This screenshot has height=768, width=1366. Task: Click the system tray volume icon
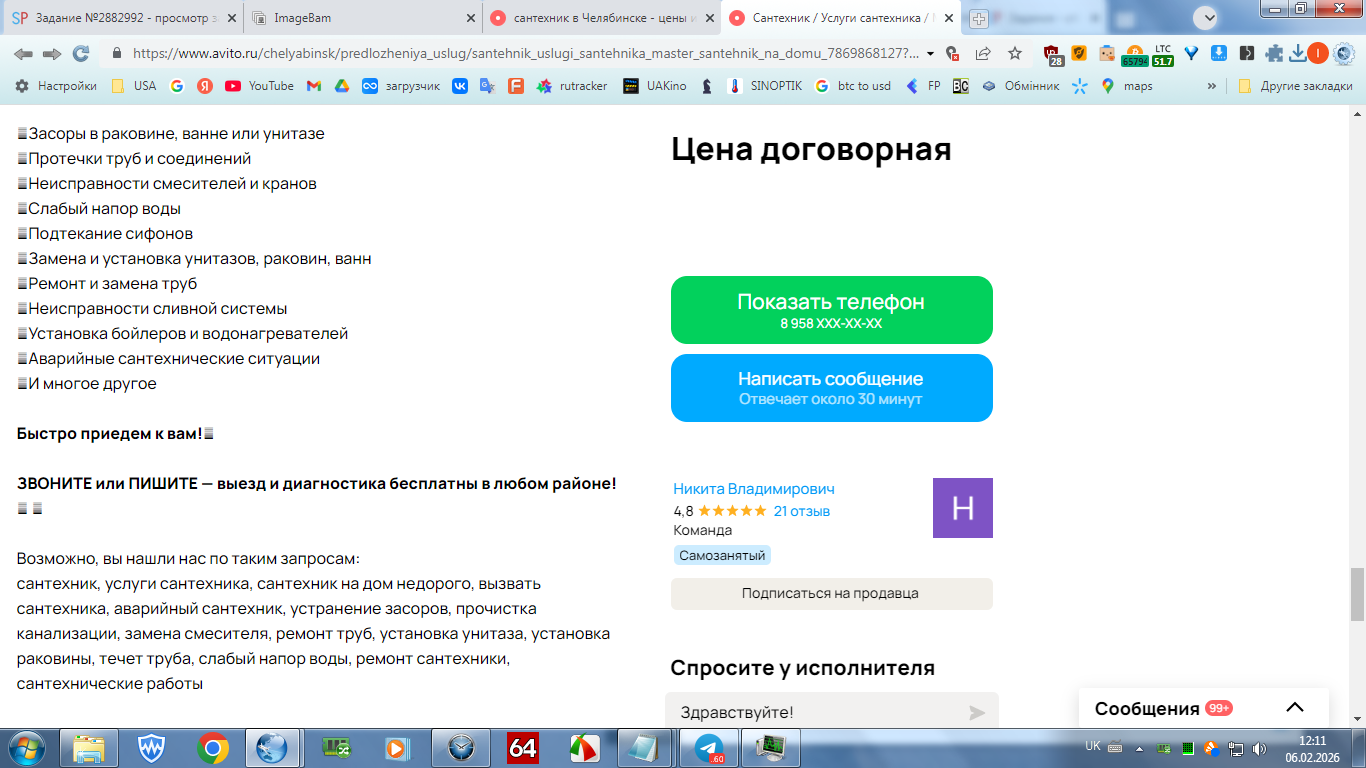tap(1258, 748)
